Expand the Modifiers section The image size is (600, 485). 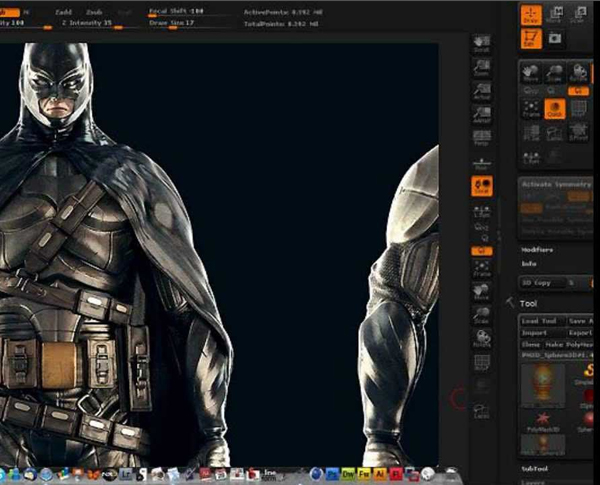coord(537,250)
